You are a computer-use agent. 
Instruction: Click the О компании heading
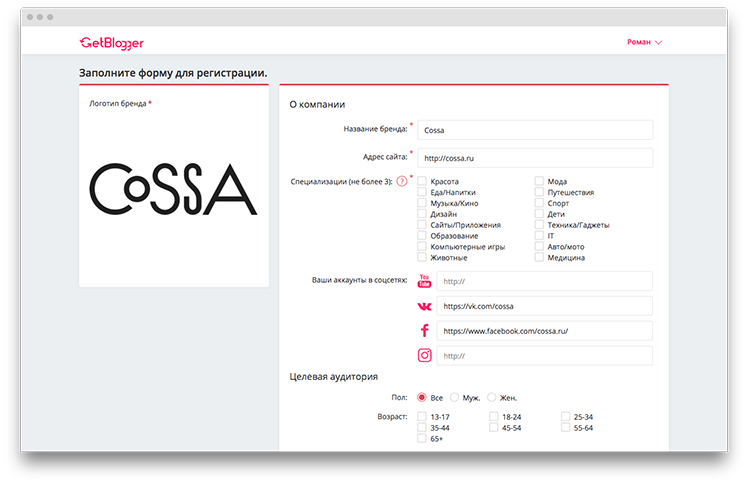point(317,104)
